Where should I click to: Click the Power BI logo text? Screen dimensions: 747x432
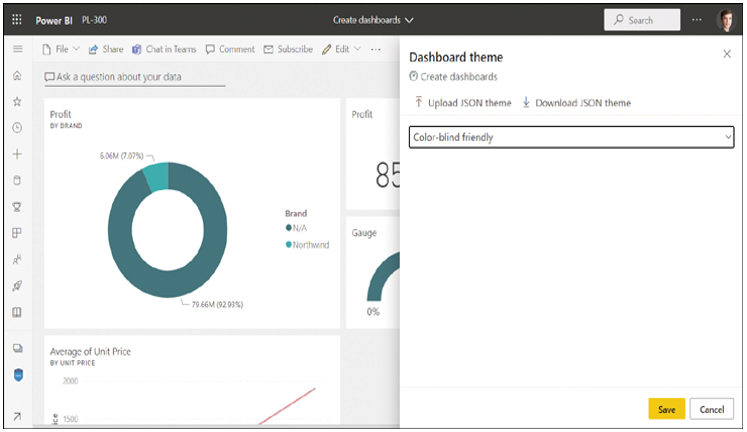(x=54, y=20)
